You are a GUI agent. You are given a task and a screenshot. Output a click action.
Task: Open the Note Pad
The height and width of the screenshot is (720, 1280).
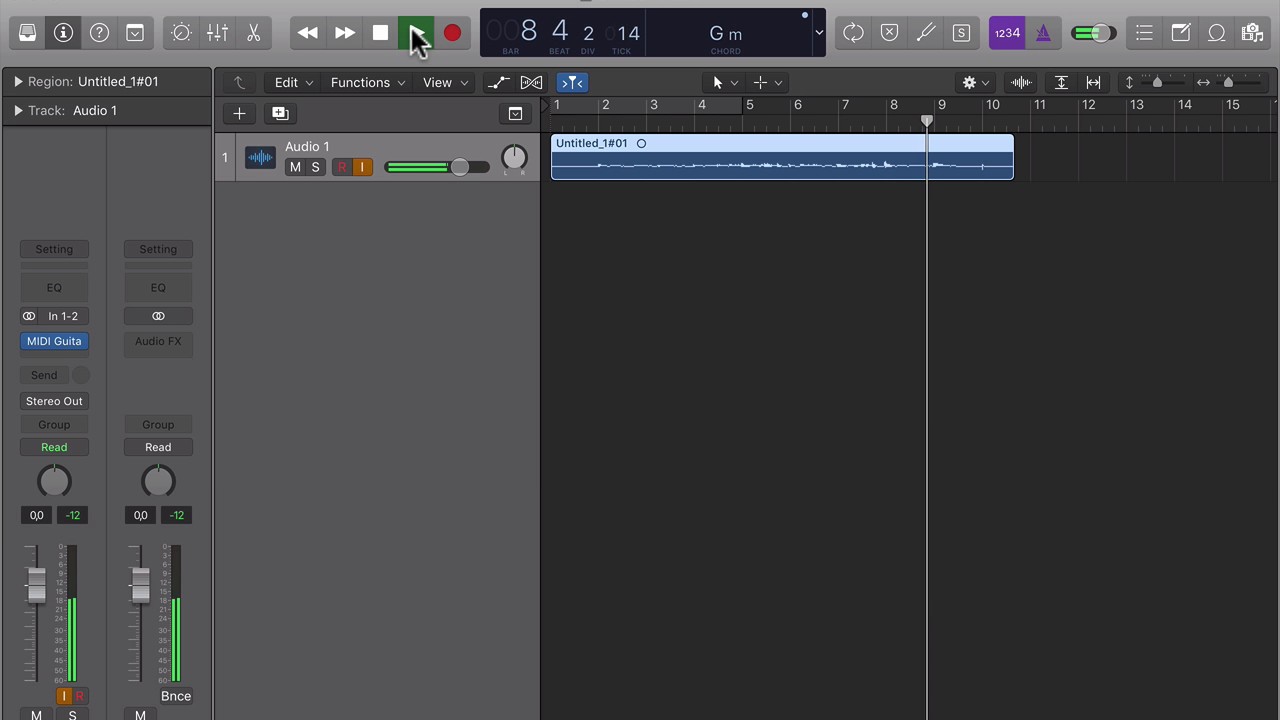[x=1180, y=33]
